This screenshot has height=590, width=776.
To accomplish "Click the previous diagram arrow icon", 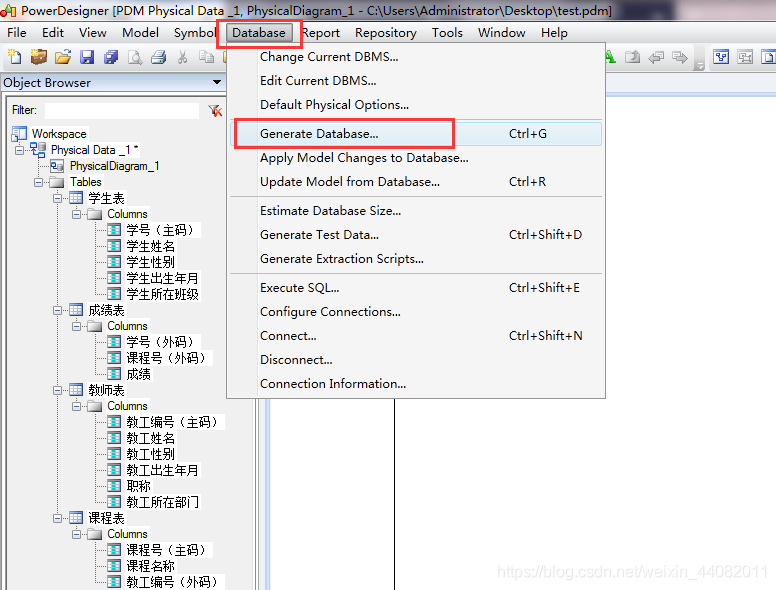I will [656, 57].
